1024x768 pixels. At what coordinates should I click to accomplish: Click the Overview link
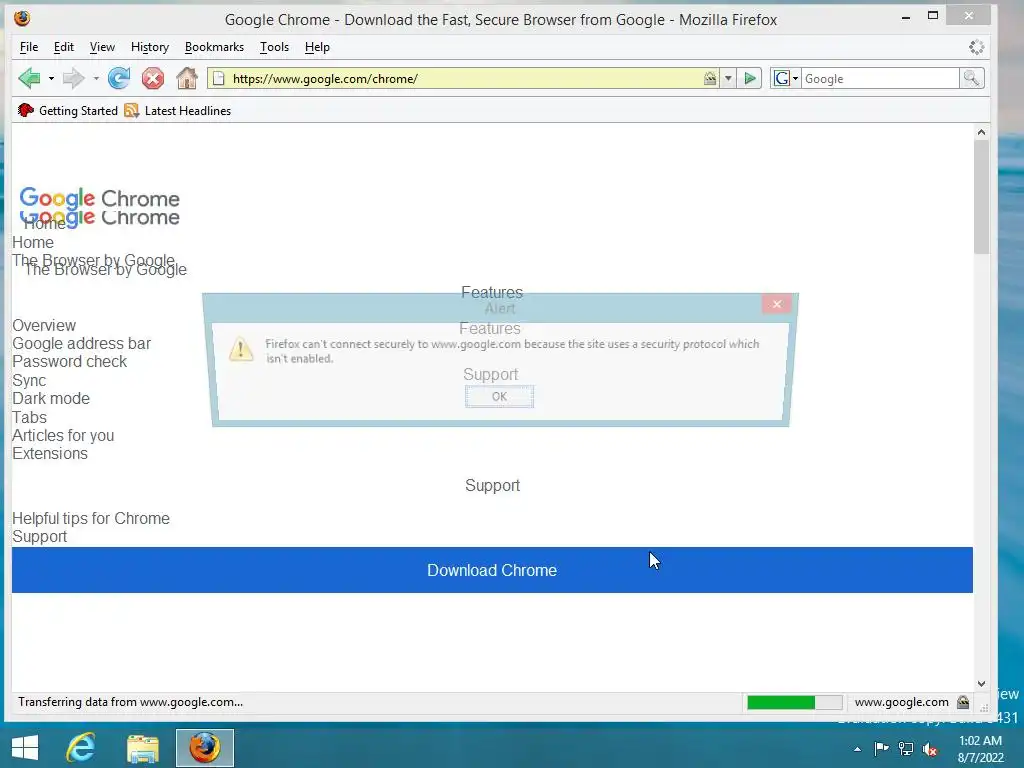coord(44,325)
